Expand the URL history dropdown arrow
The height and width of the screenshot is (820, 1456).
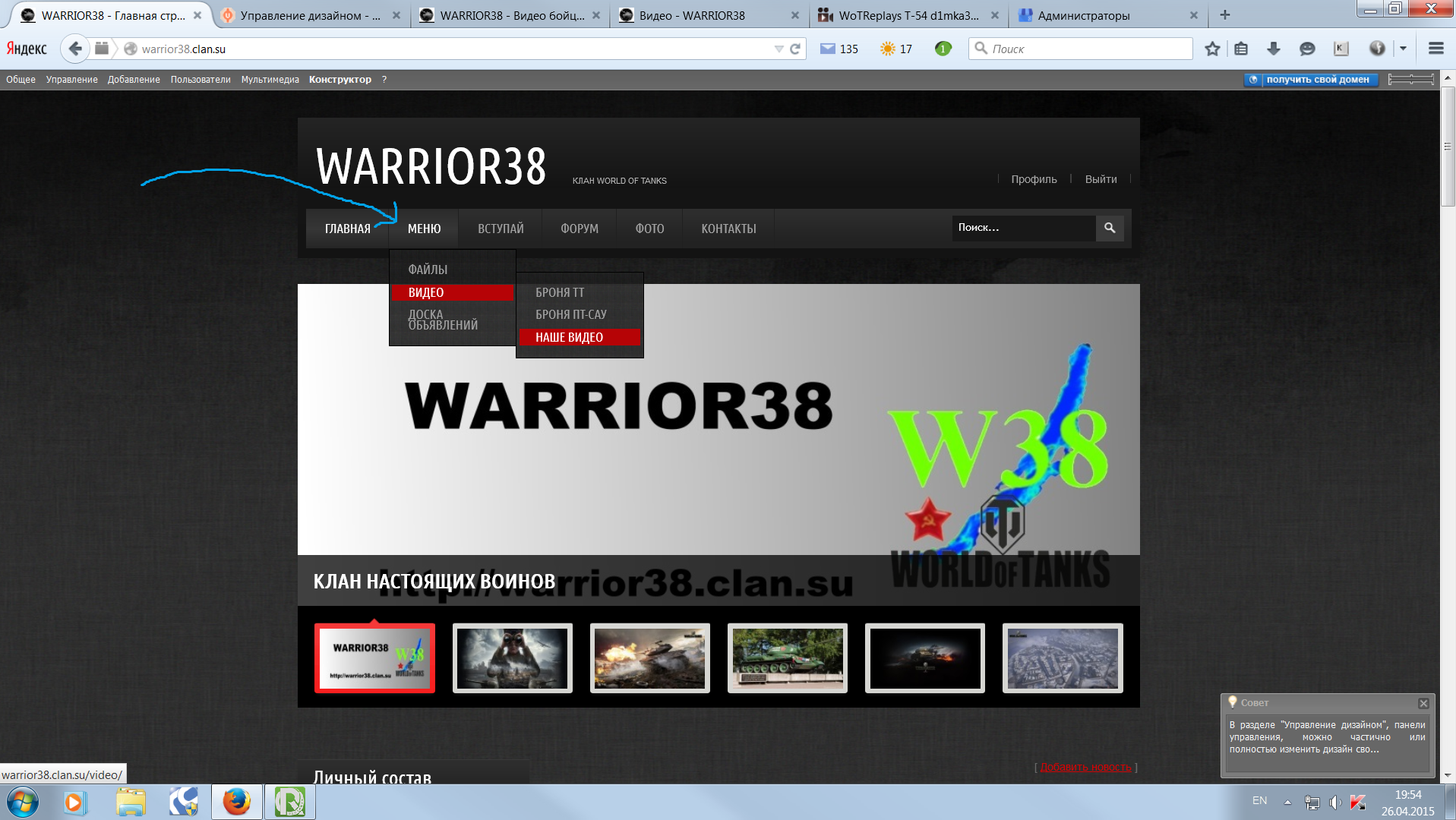click(779, 49)
